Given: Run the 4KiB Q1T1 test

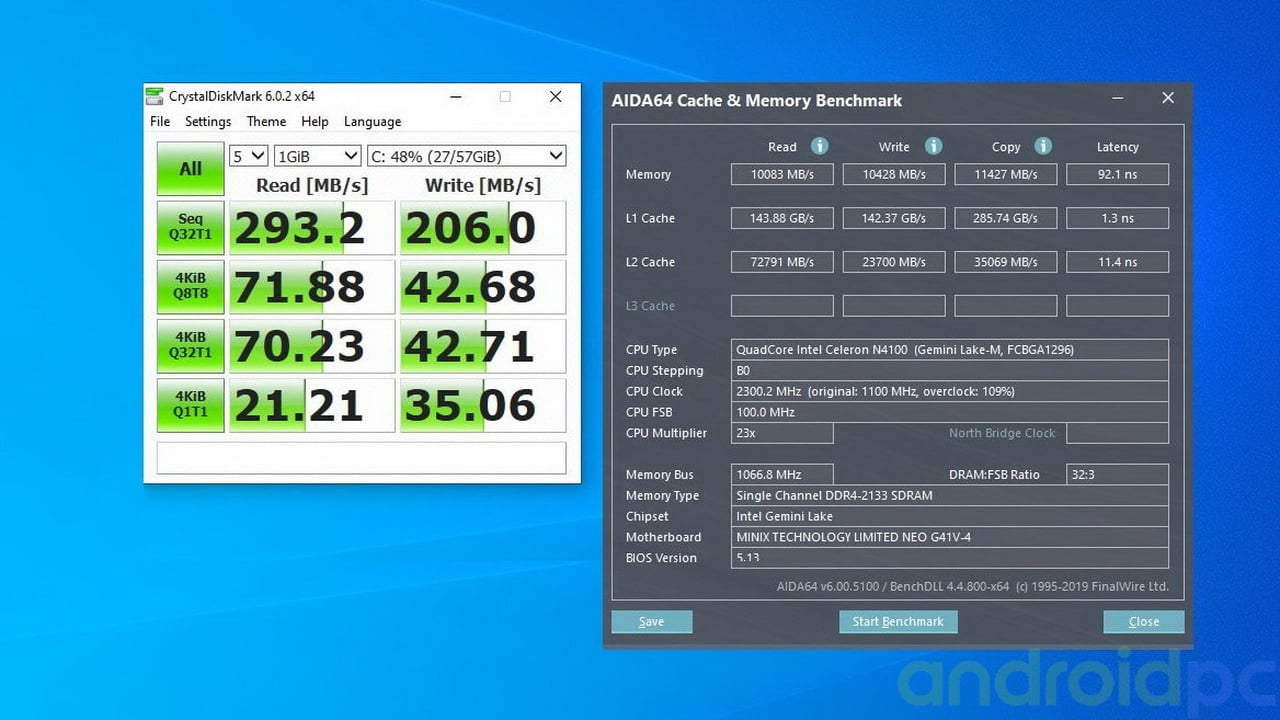Looking at the screenshot, I should click(x=190, y=405).
